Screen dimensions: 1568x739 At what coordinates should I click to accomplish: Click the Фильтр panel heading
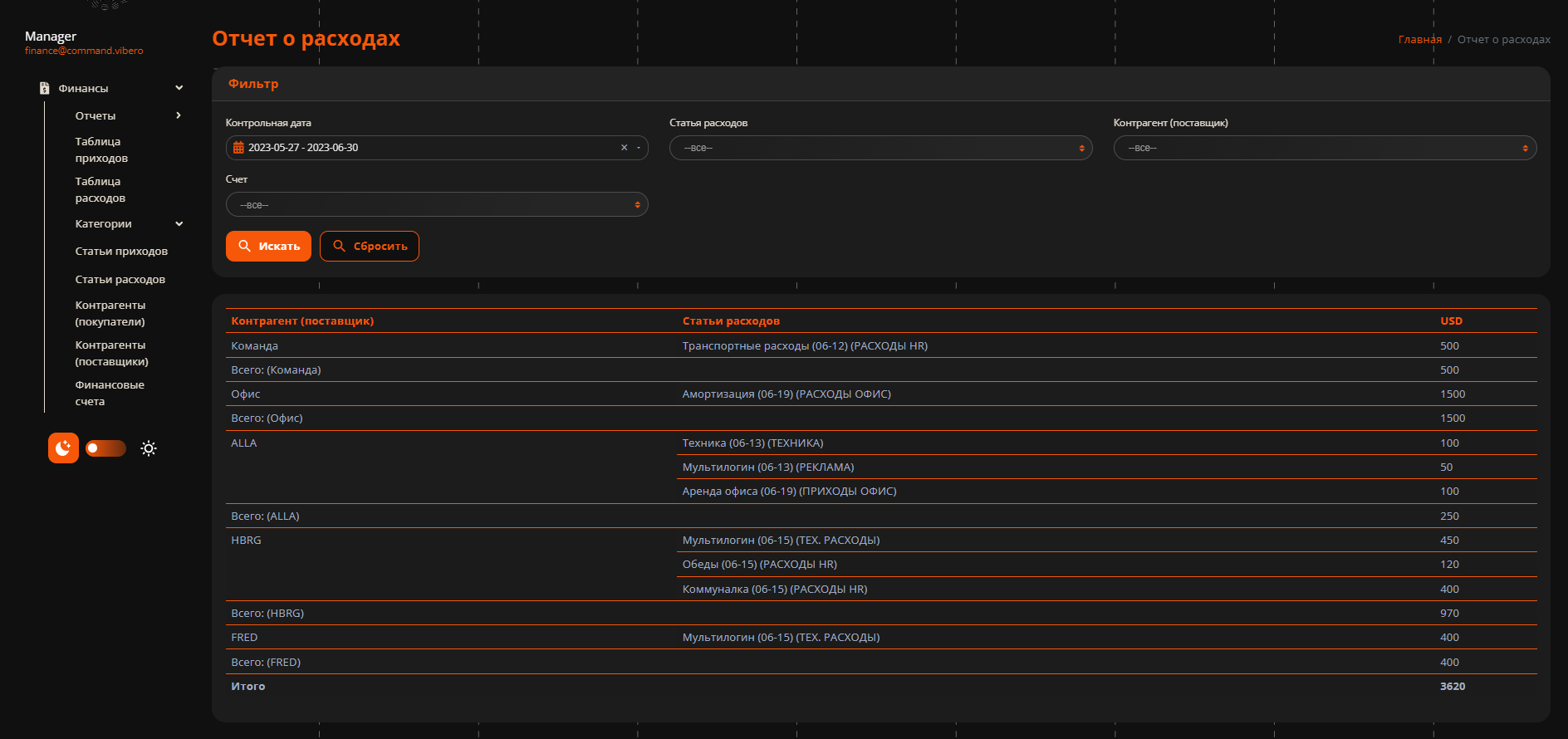[x=253, y=84]
